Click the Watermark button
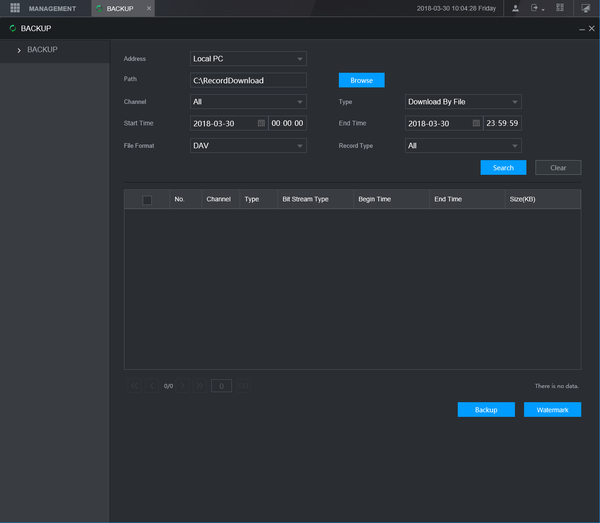The height and width of the screenshot is (523, 600). coord(552,410)
